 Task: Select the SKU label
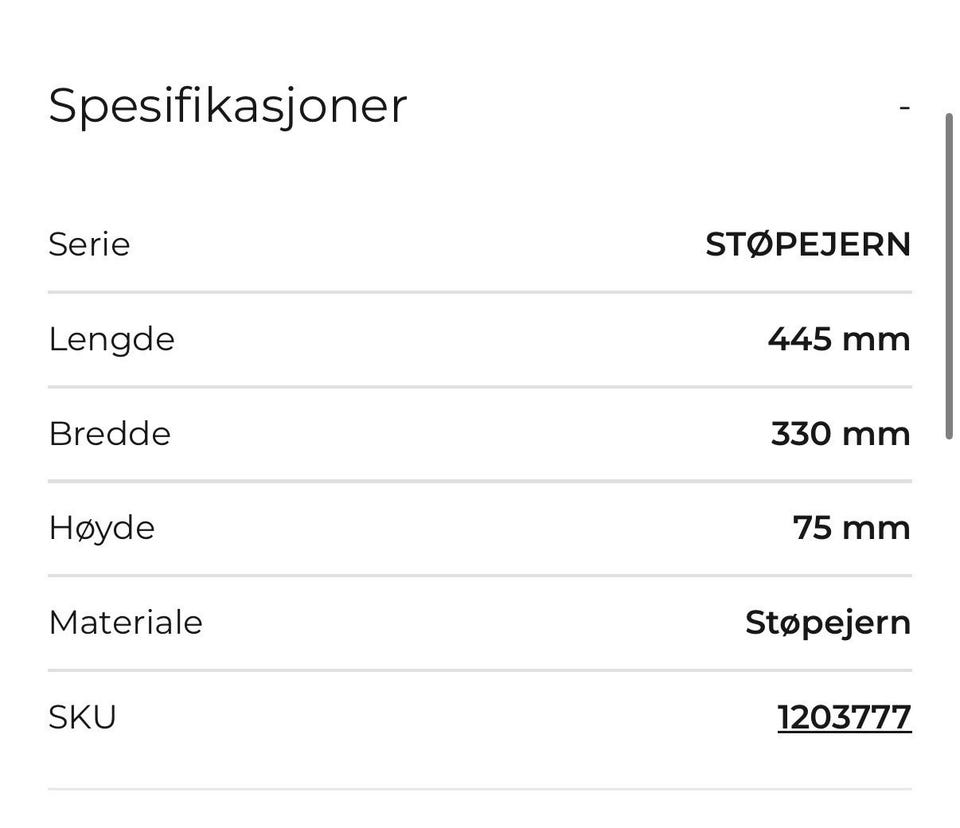click(82, 717)
